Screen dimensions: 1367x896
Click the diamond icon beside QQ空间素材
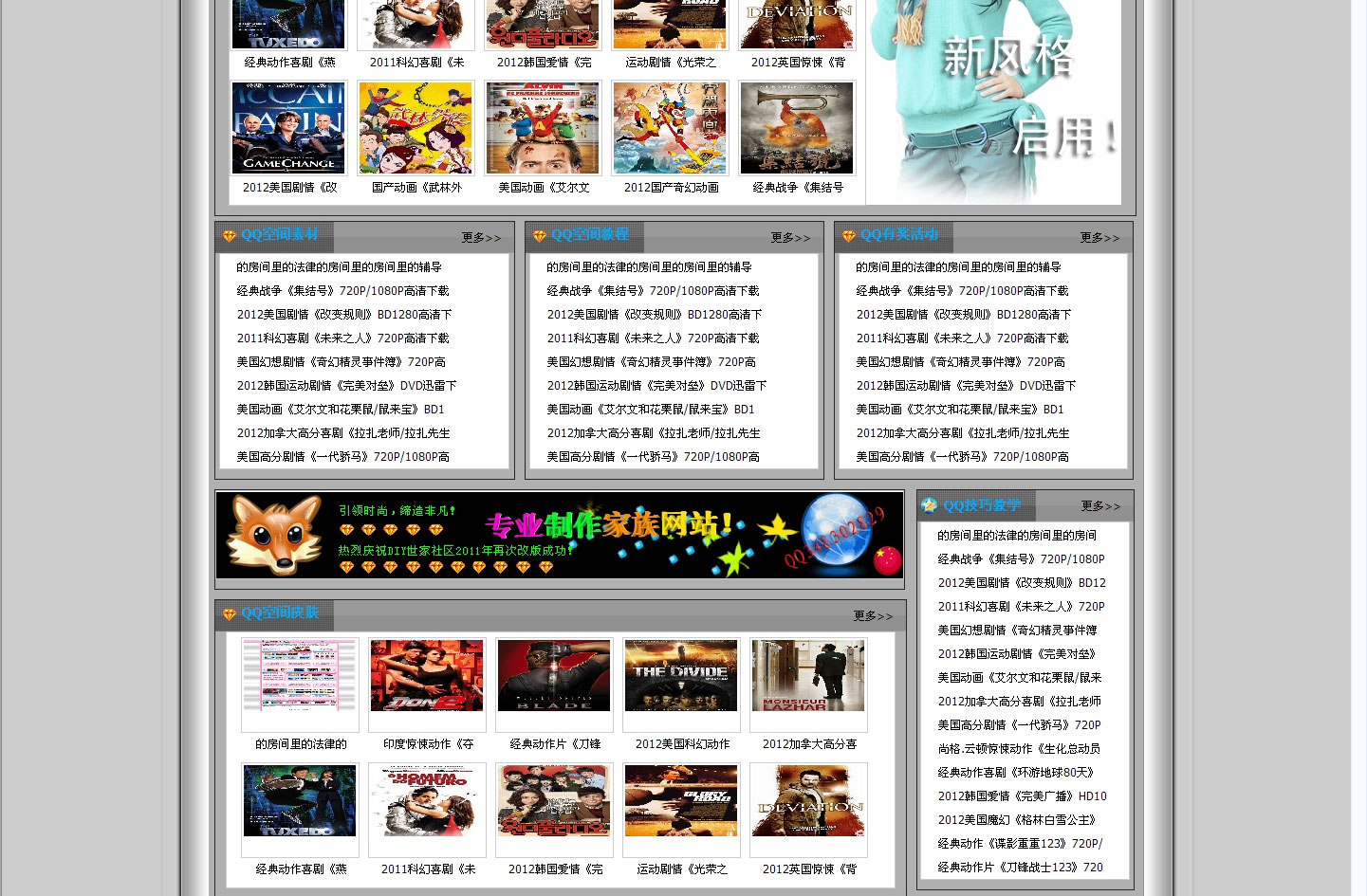[229, 236]
